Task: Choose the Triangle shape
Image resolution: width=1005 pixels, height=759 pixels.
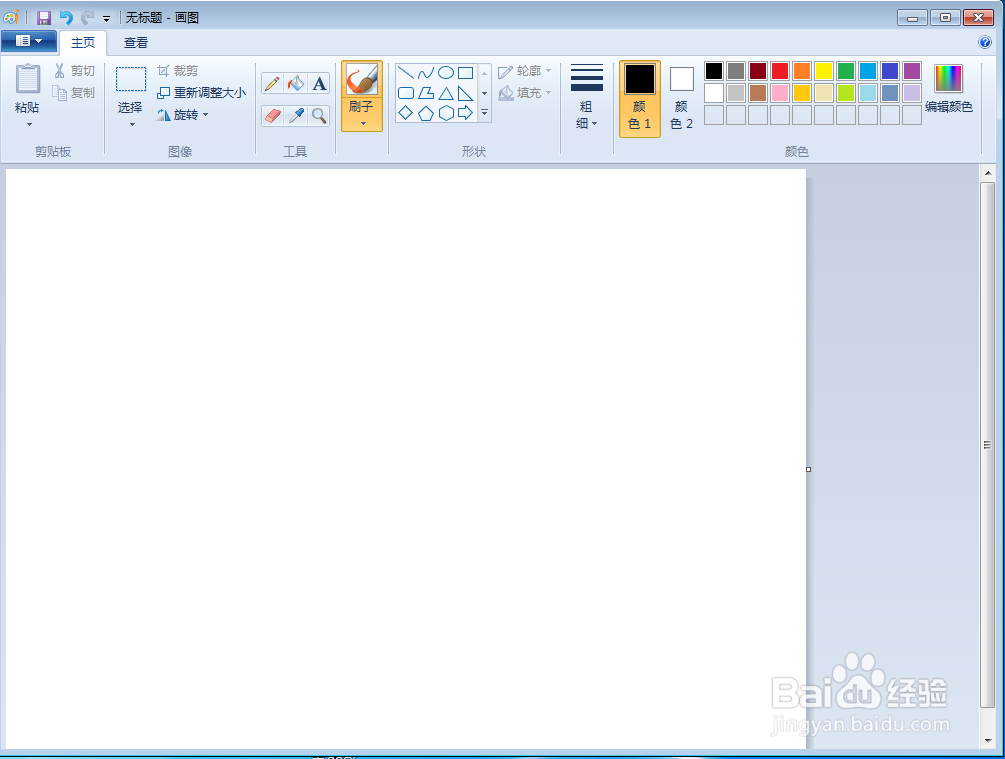Action: click(x=446, y=93)
